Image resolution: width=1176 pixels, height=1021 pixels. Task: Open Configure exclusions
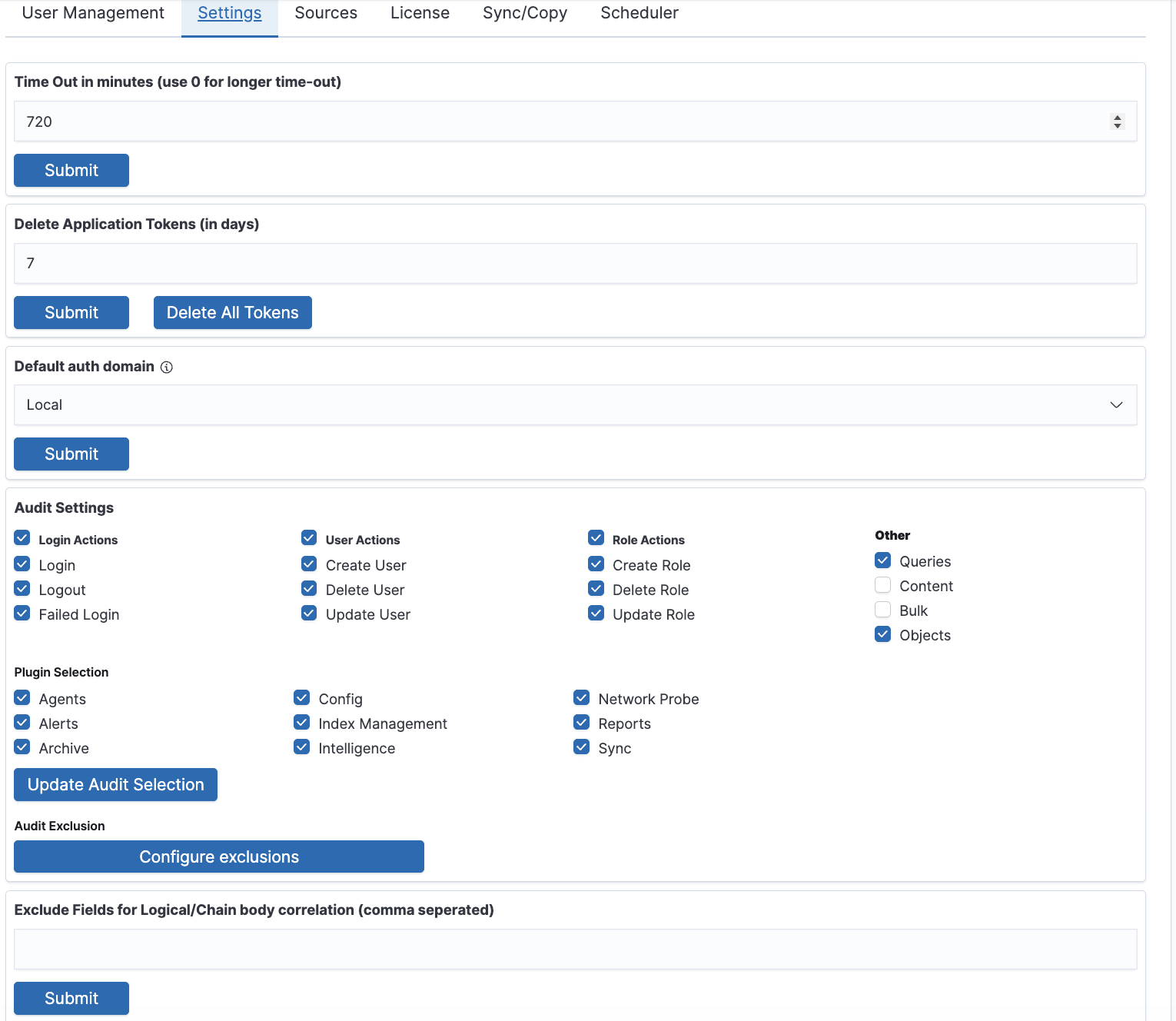219,857
